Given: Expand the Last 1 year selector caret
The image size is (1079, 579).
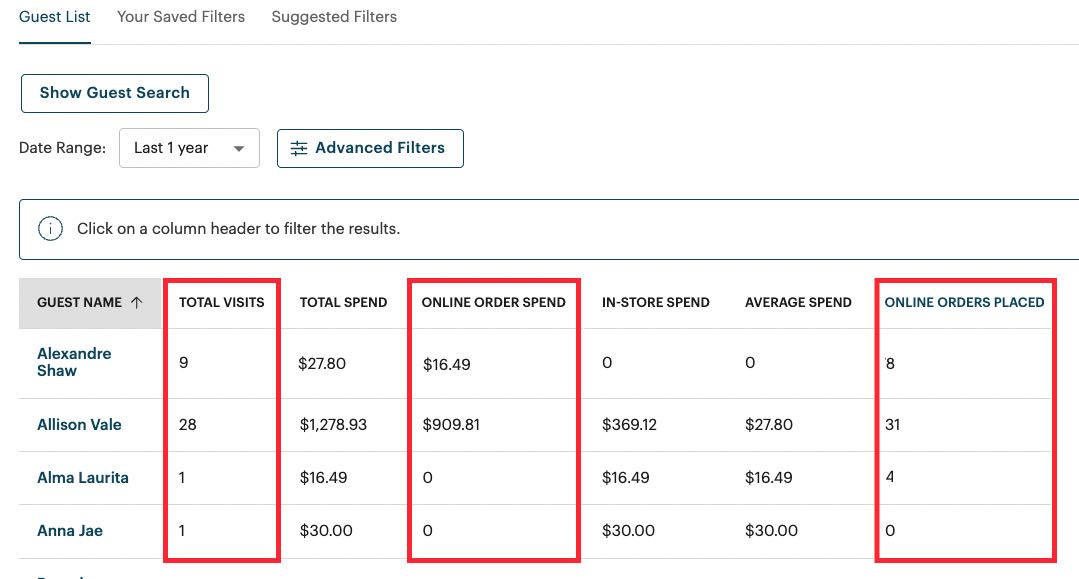Looking at the screenshot, I should [239, 147].
